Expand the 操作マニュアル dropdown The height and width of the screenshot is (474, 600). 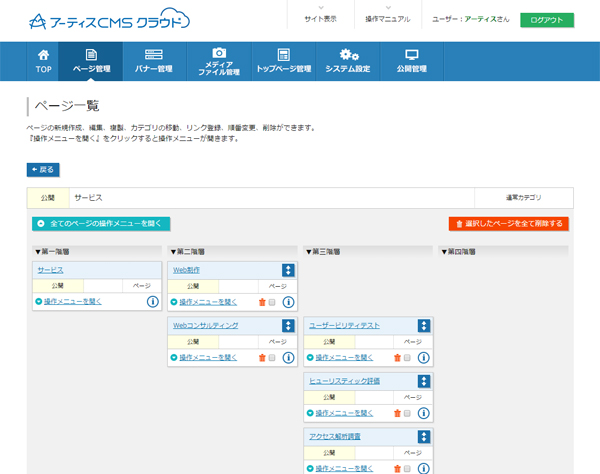pyautogui.click(x=388, y=15)
